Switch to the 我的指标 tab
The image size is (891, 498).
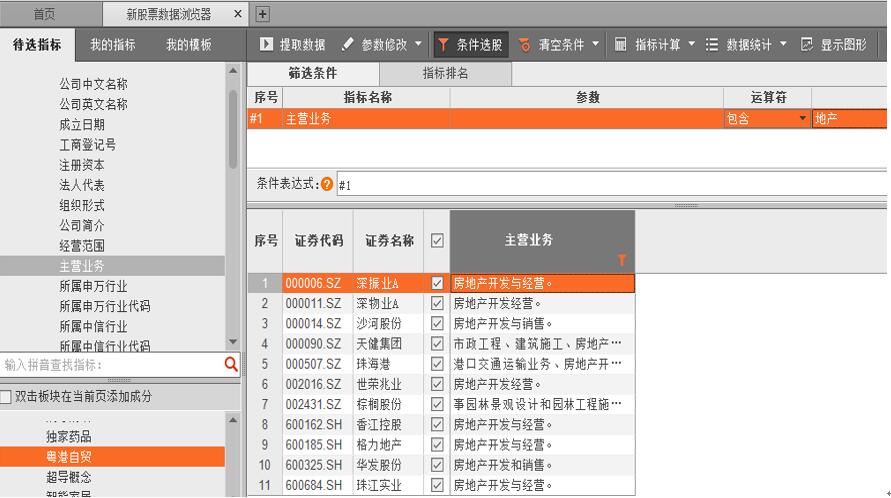(x=113, y=45)
